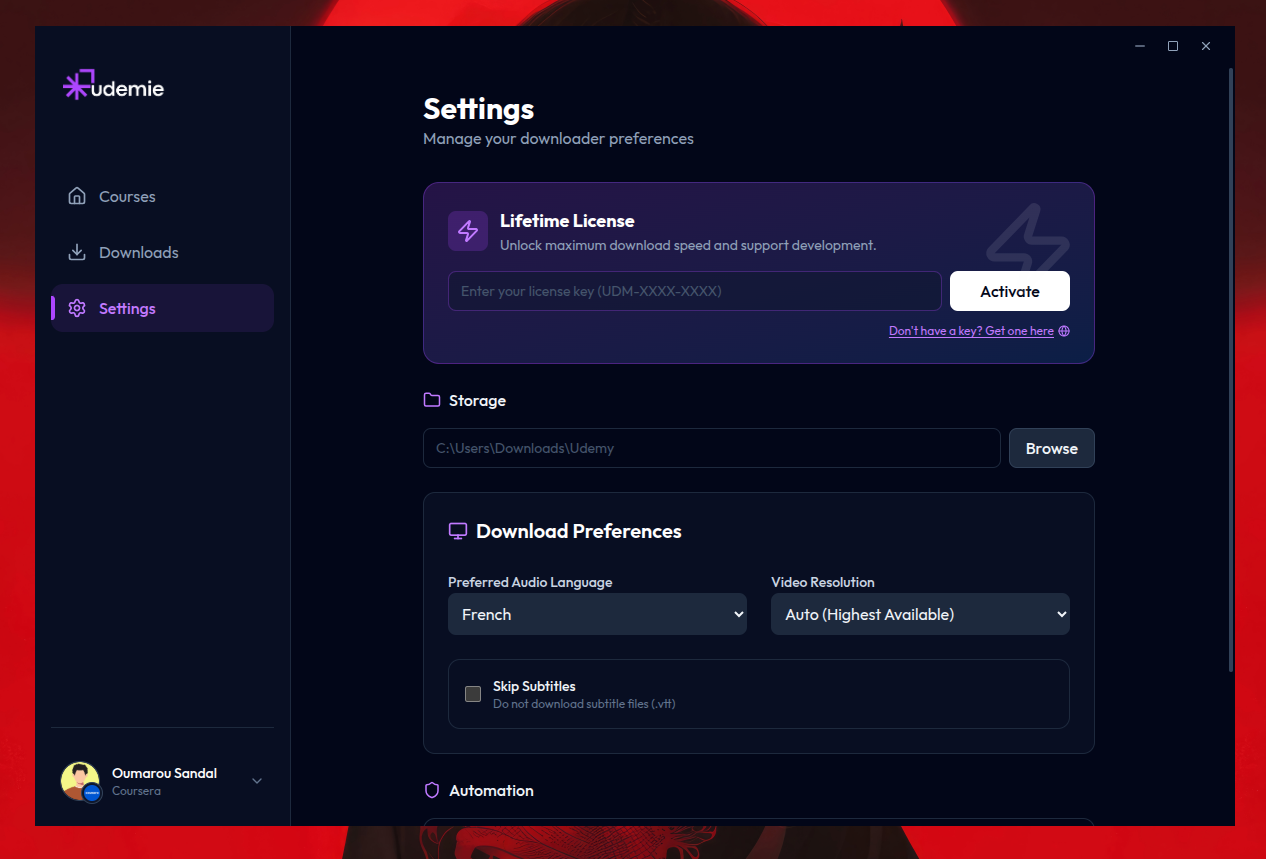
Task: Click the Browse storage button
Action: [1051, 448]
